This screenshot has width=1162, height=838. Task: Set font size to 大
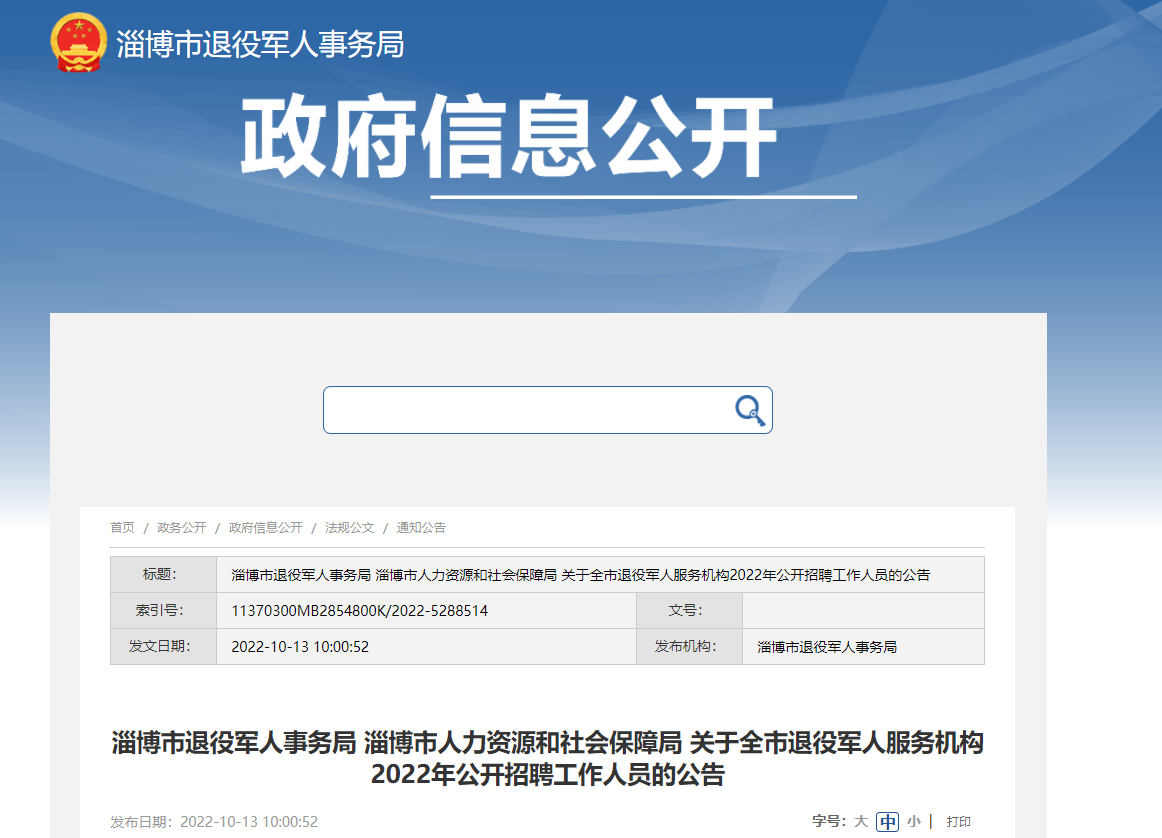pyautogui.click(x=860, y=821)
